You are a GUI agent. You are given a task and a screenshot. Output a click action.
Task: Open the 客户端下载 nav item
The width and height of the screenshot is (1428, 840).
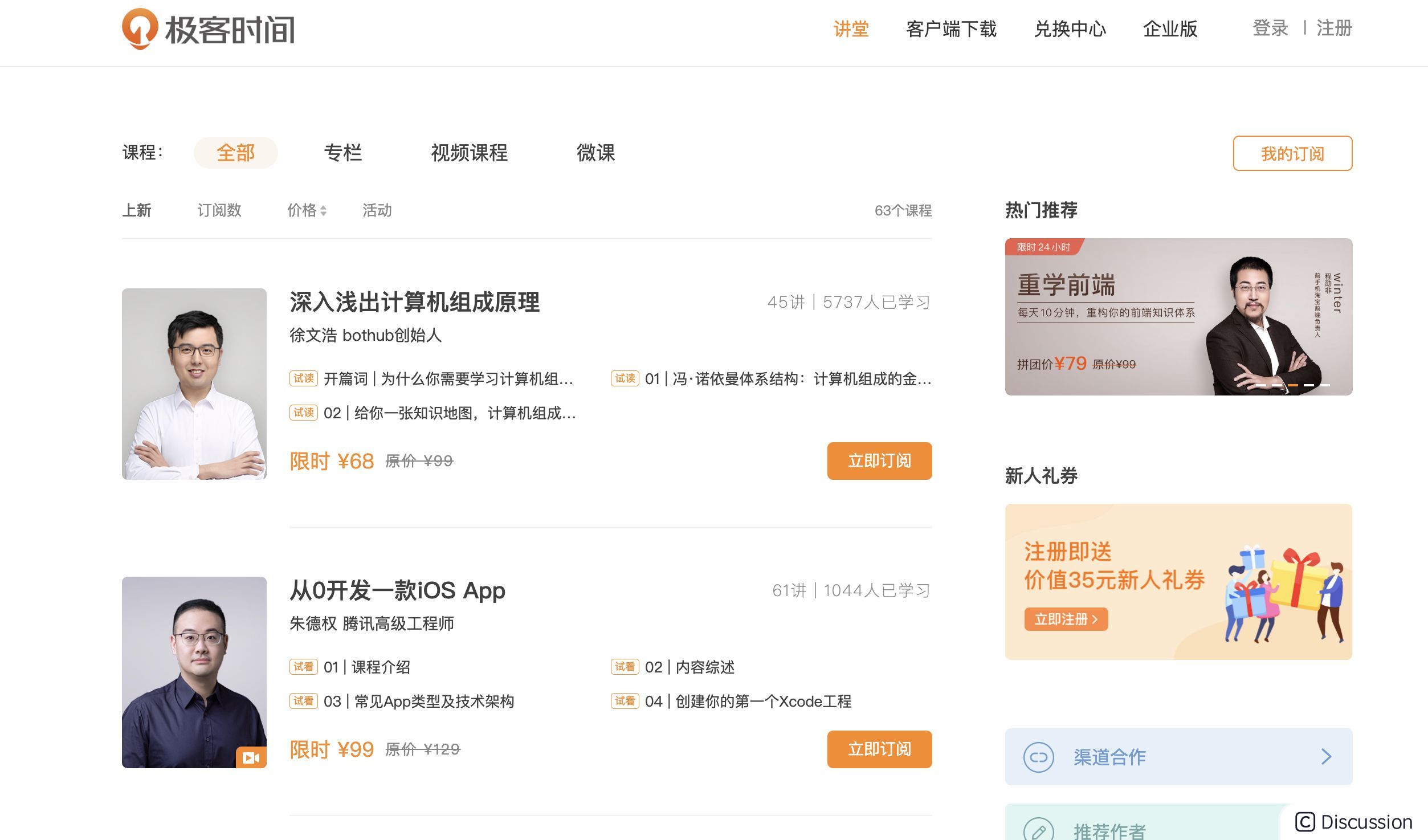[951, 28]
